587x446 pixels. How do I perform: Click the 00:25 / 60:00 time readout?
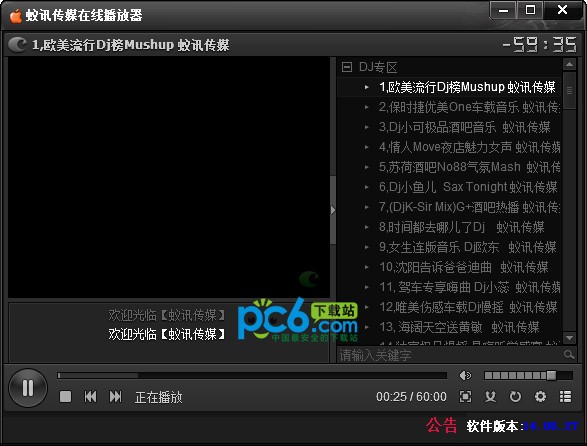pyautogui.click(x=411, y=397)
